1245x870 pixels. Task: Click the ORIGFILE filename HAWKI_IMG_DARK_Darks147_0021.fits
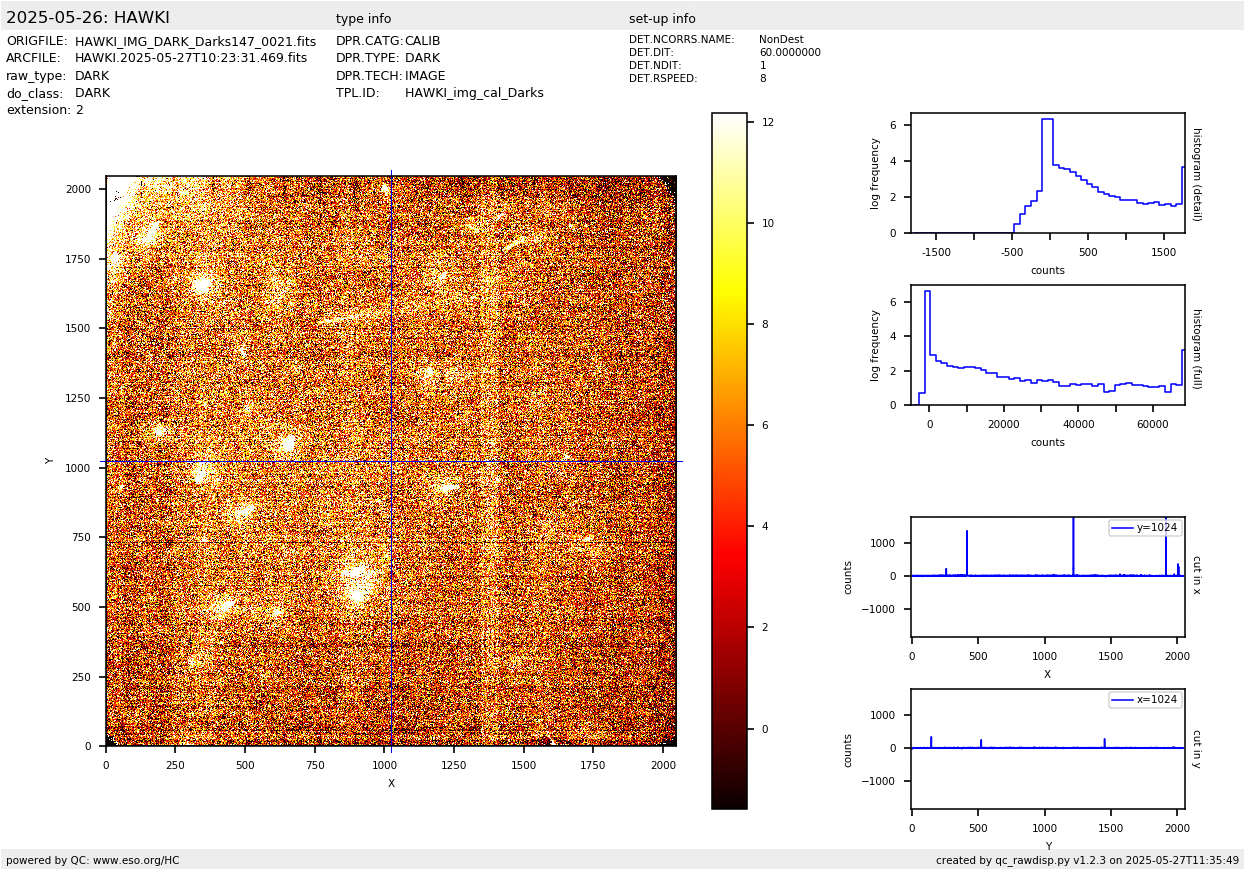point(195,42)
